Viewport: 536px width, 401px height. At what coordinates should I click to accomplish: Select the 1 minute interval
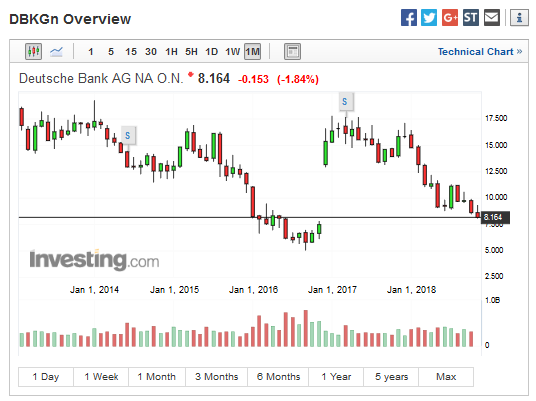[x=91, y=52]
